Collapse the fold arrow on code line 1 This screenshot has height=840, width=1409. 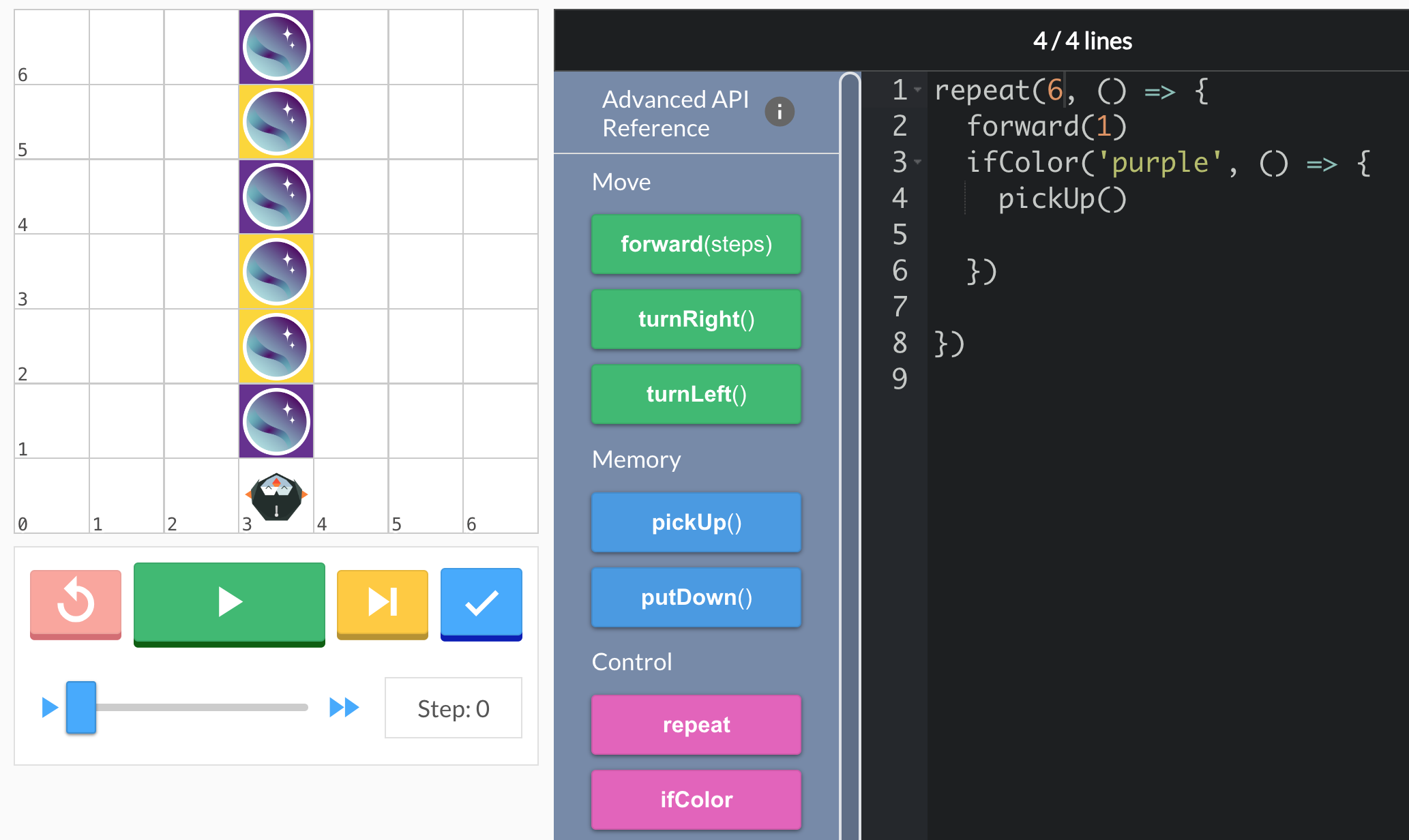(918, 90)
